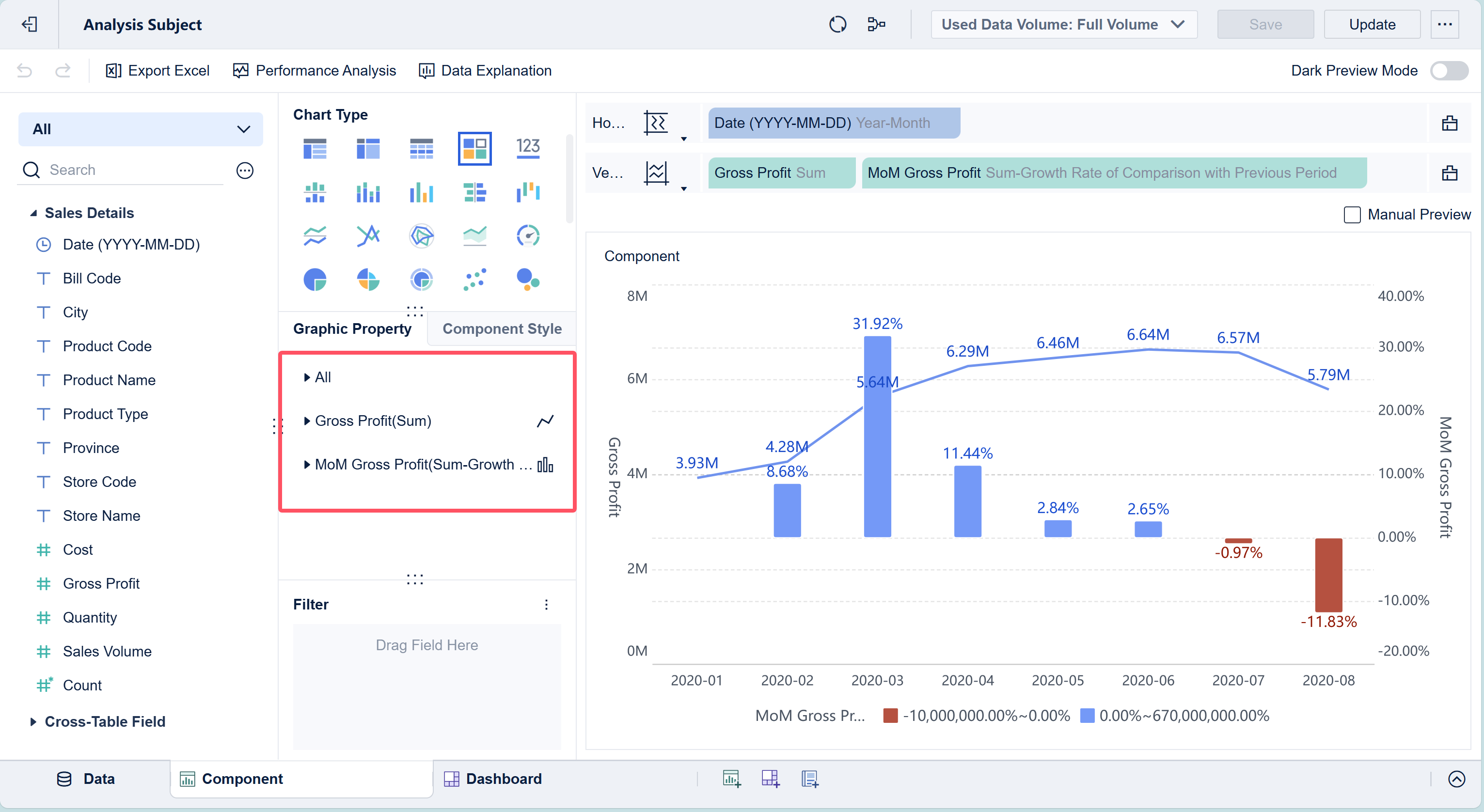
Task: Expand the Cross-Table Field node
Action: [33, 721]
